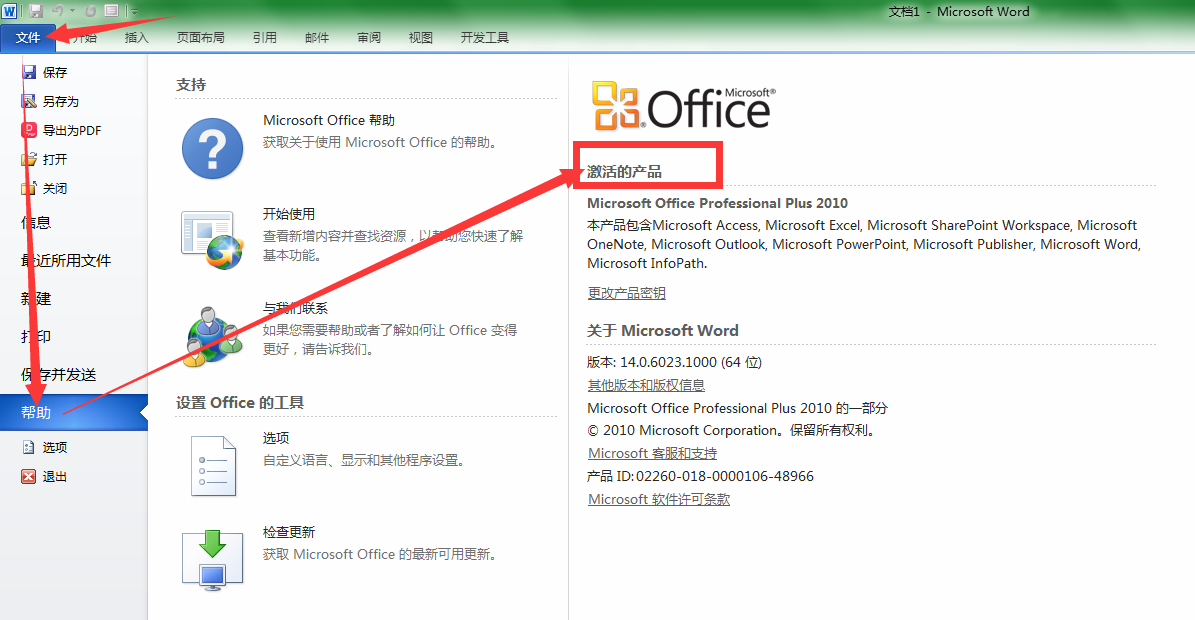1195x620 pixels.
Task: Click the 设置 Office 的工具 heading
Action: (x=240, y=402)
